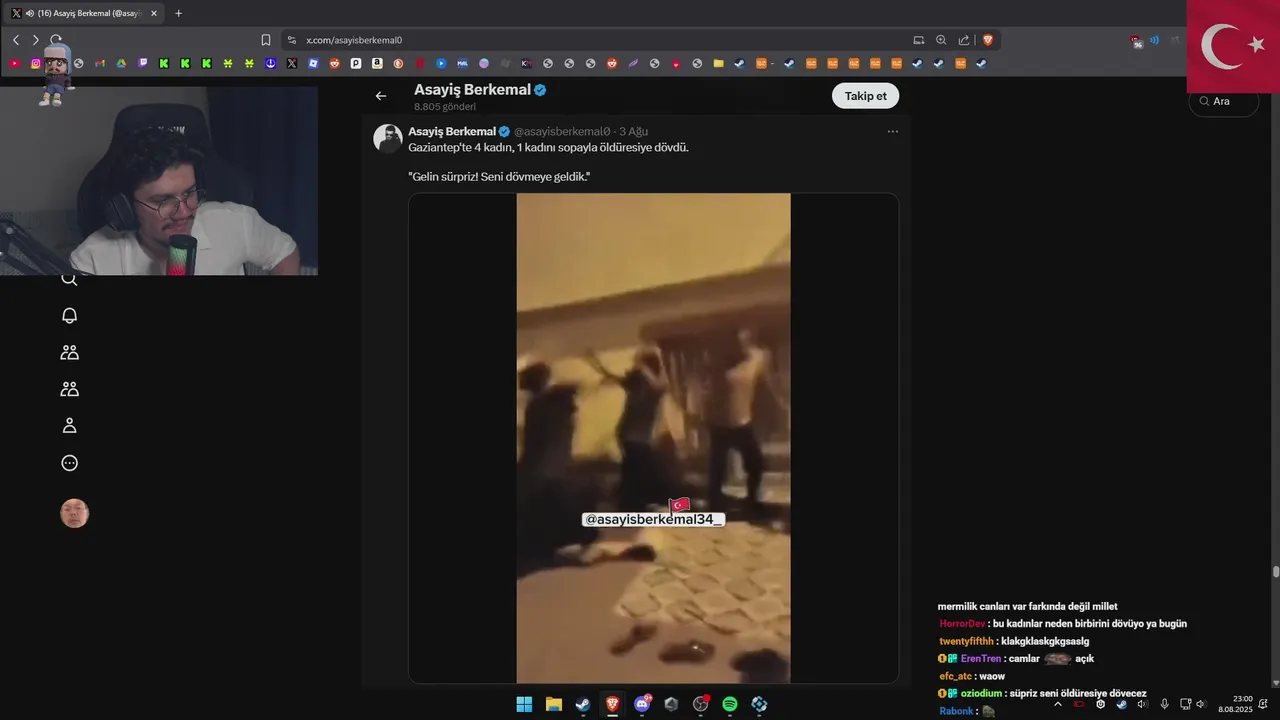Click the back arrow beside Asayiş Berkemal header

coord(381,96)
